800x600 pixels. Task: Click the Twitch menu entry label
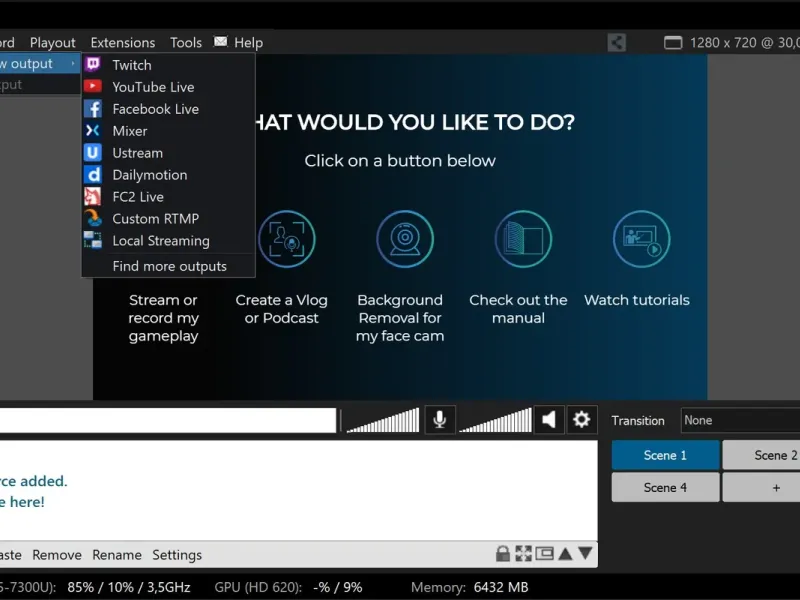coord(132,65)
